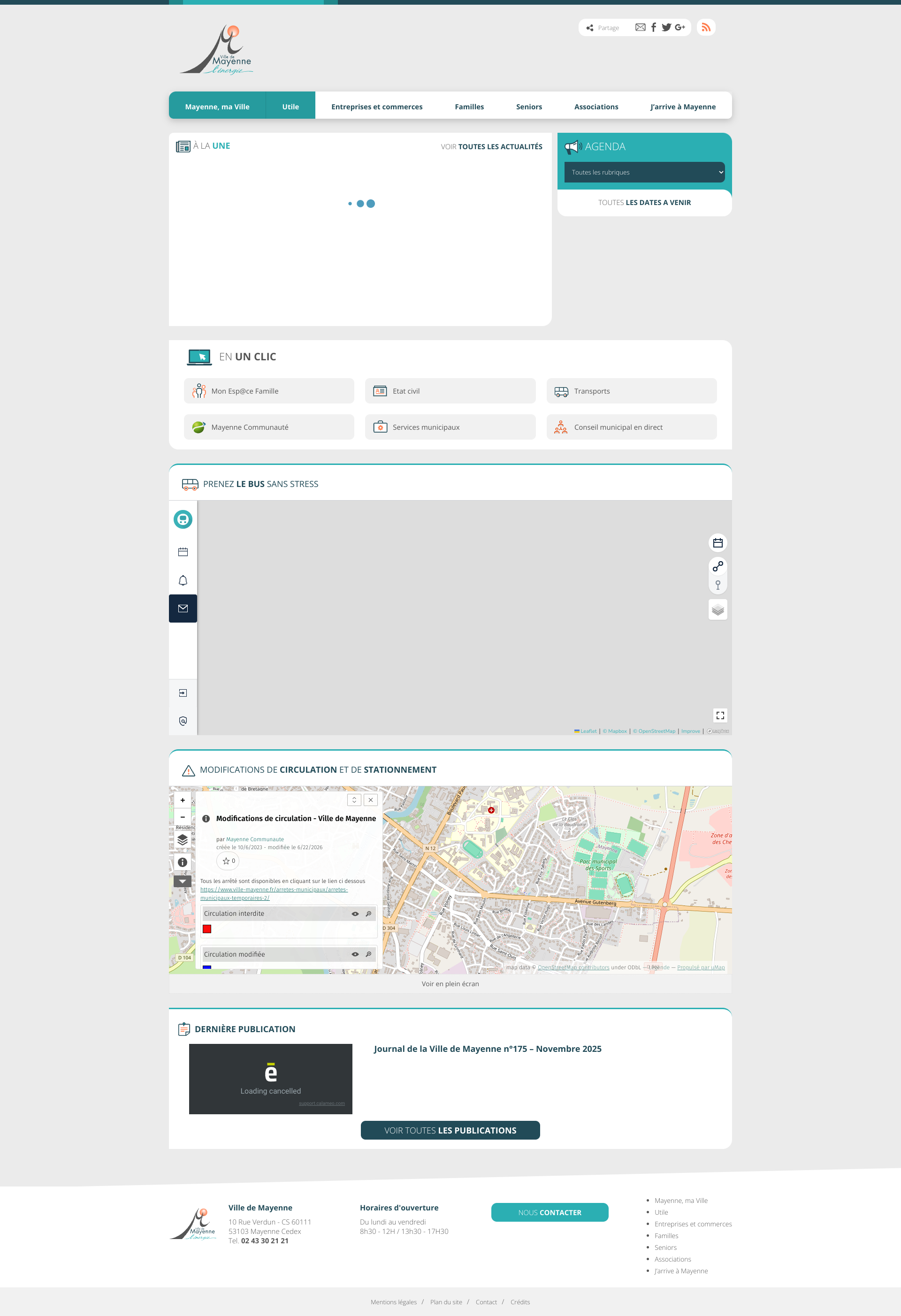
Task: Share page via Twitter icon
Action: (x=666, y=27)
